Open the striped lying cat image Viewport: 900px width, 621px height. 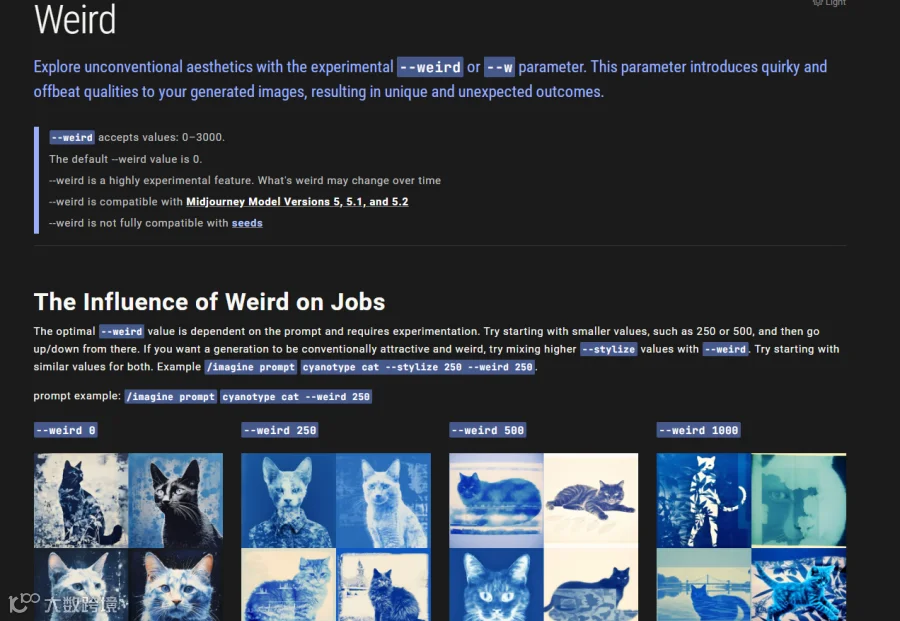591,500
